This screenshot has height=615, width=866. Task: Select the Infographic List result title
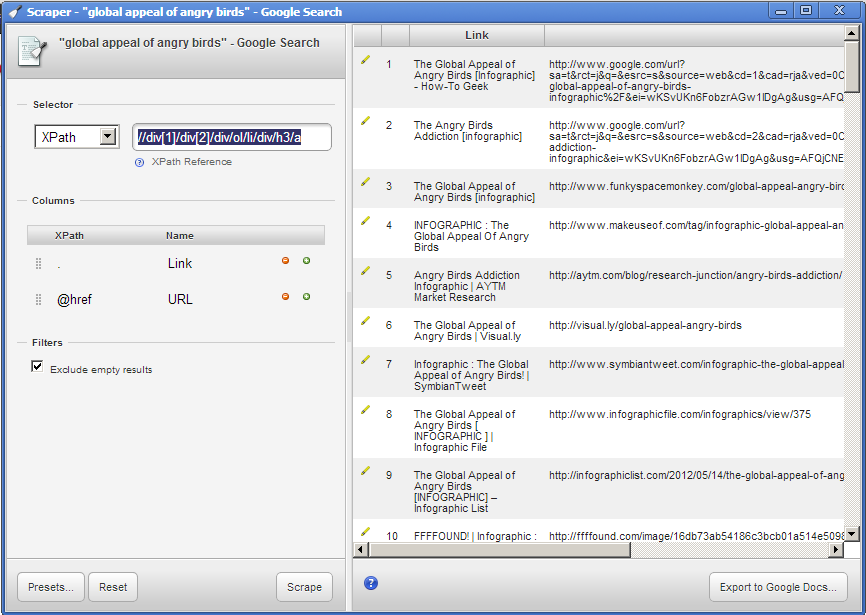[x=464, y=491]
